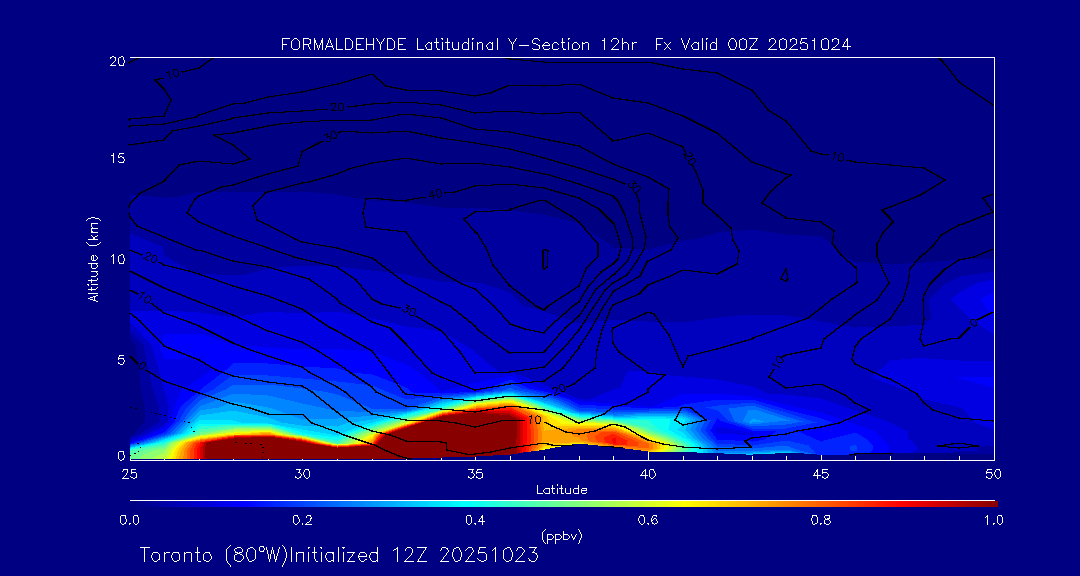Click the dark red plume near latitude 35
1080x576 pixels.
(470, 435)
